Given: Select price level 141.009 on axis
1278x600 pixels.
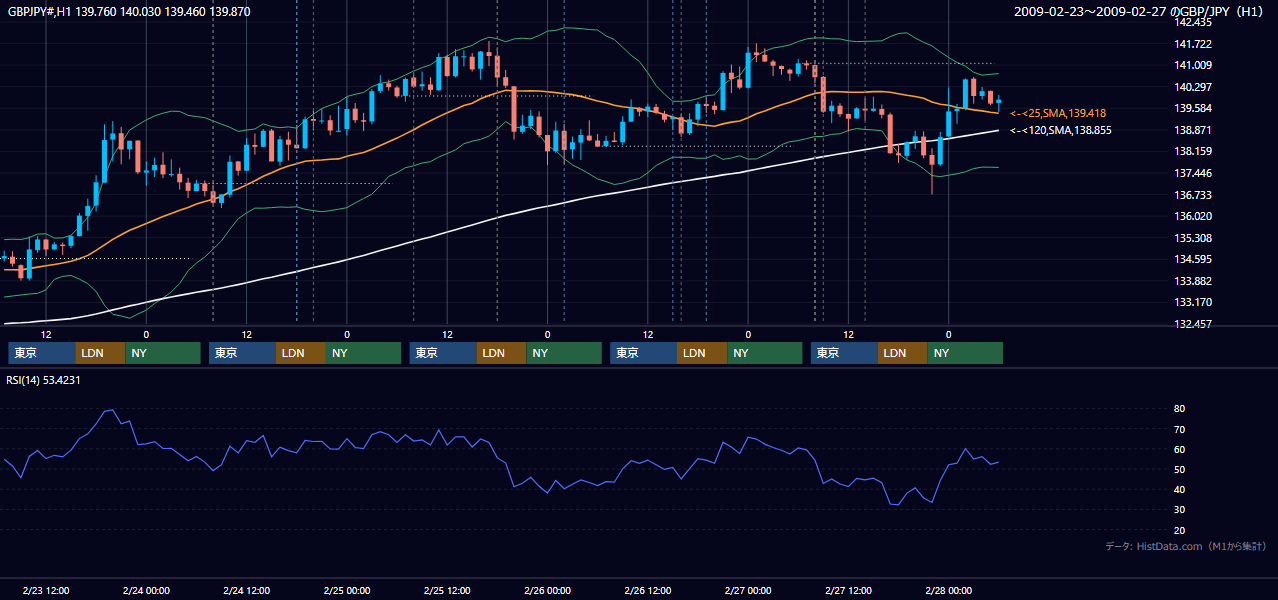Looking at the screenshot, I should point(1192,66).
